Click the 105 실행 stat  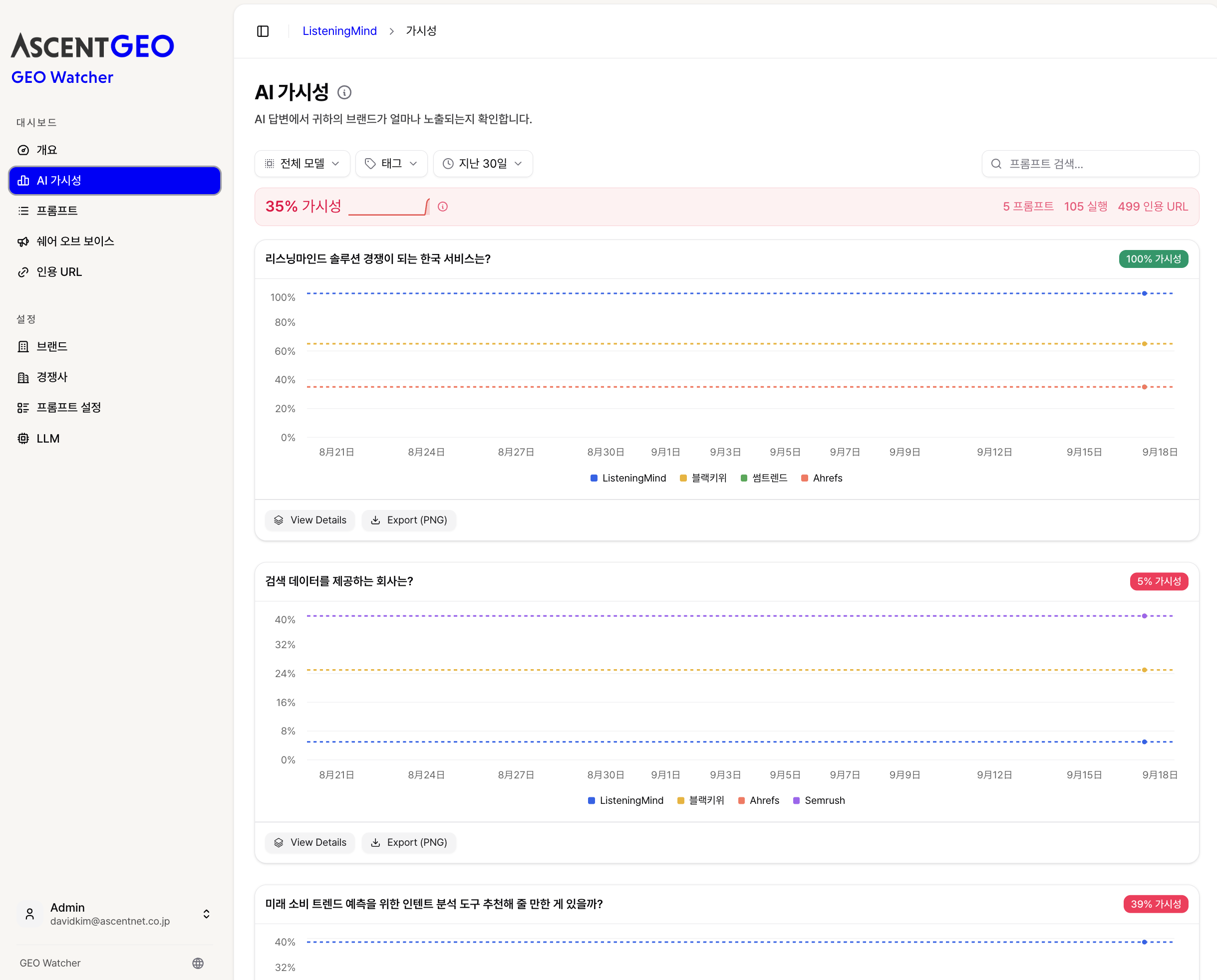point(1085,207)
